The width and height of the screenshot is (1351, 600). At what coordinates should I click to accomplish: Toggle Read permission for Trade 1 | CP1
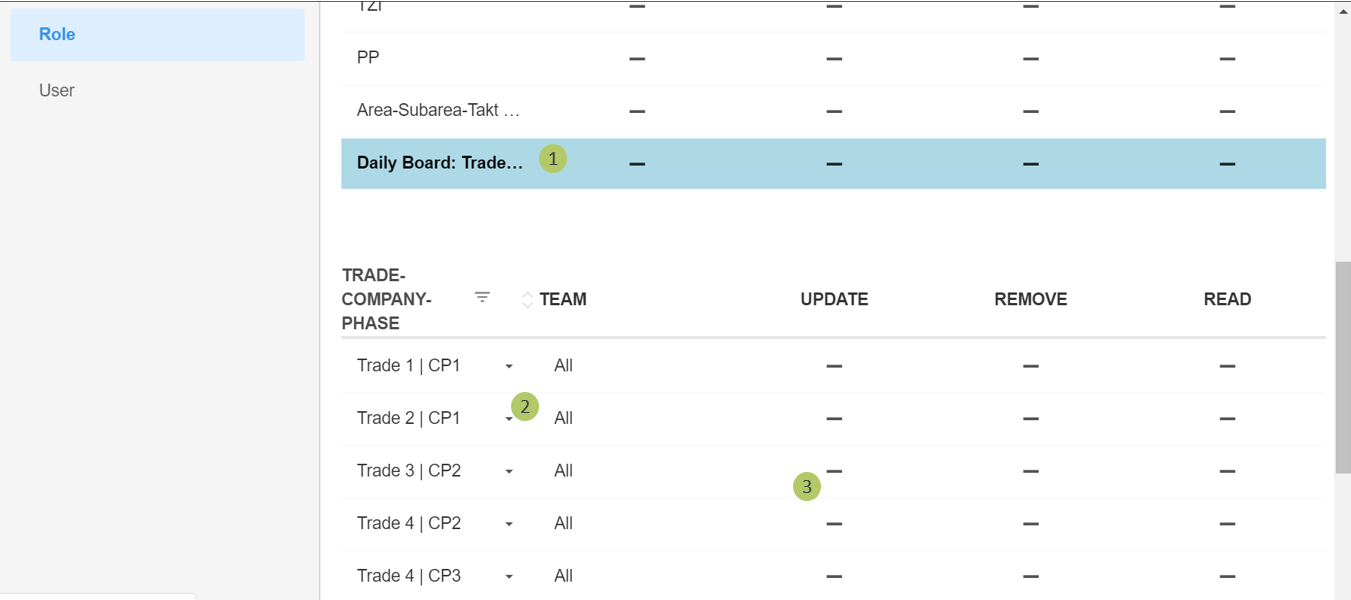point(1227,366)
